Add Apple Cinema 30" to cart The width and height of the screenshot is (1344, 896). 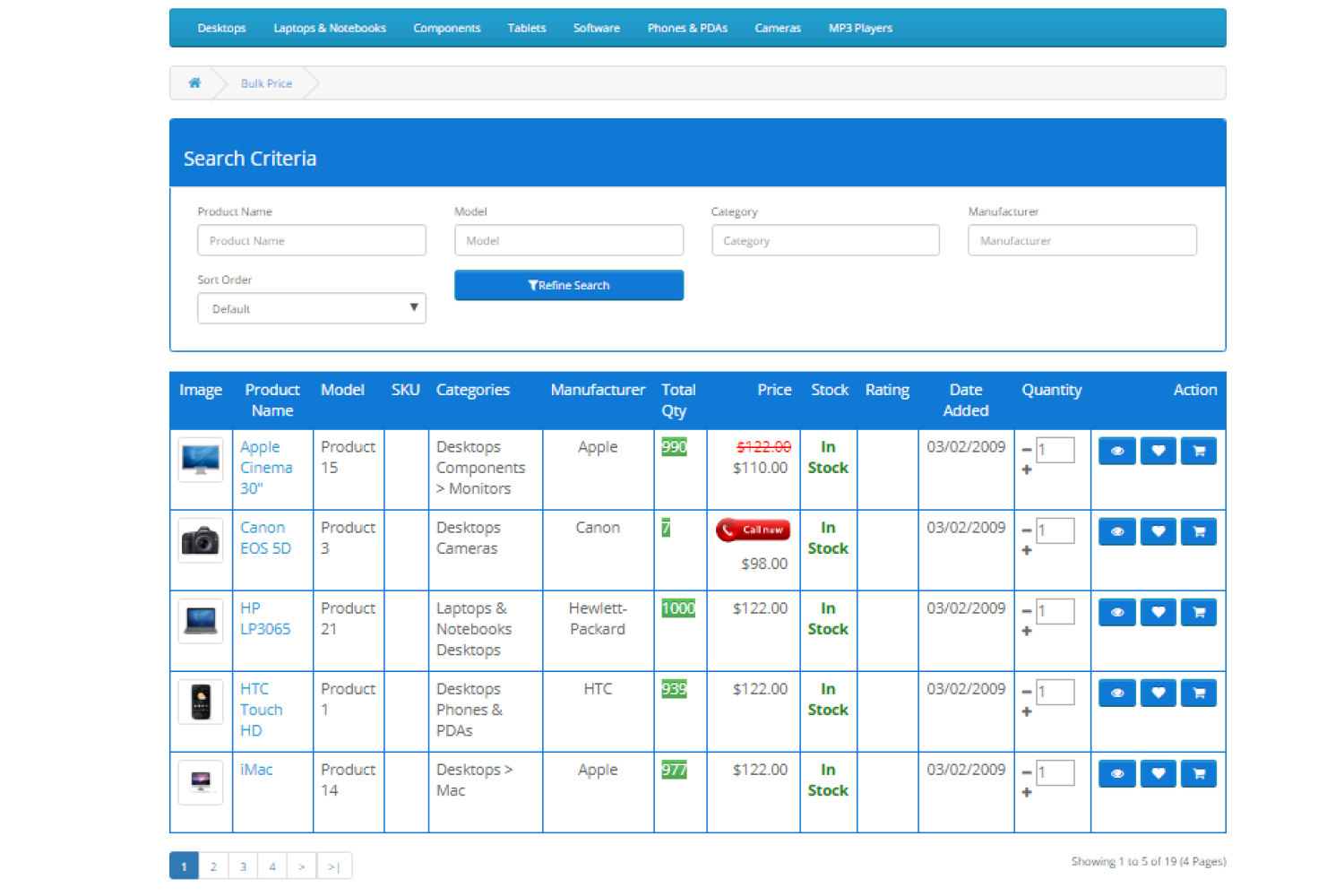click(x=1199, y=451)
